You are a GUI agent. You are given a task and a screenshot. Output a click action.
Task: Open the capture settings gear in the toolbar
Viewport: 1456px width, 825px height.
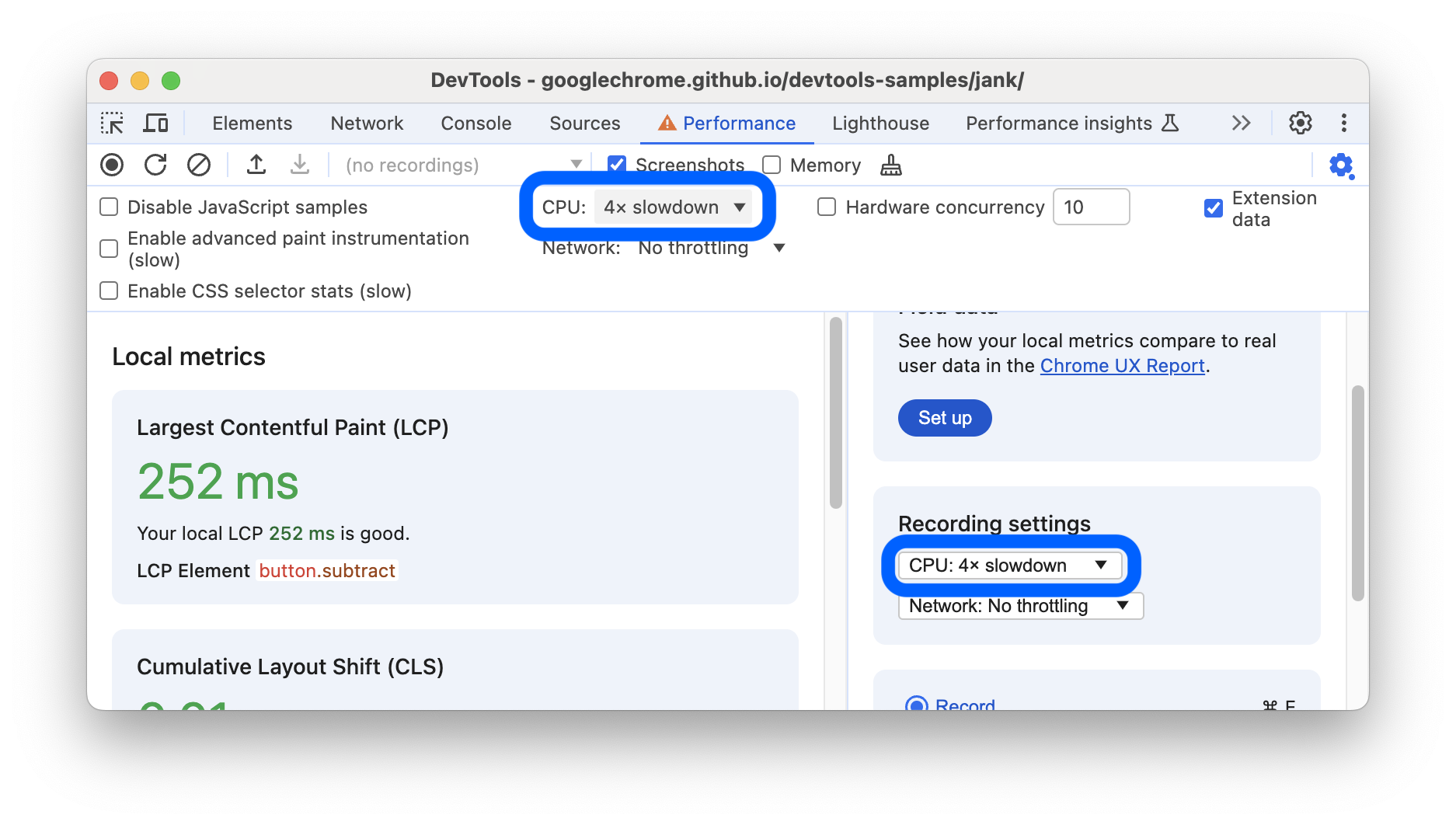[1341, 165]
